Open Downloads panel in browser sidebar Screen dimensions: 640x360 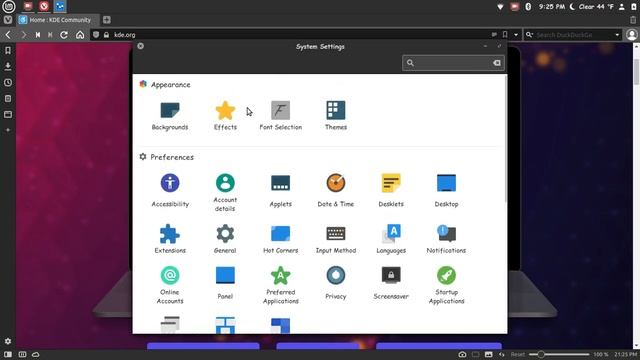pos(8,66)
